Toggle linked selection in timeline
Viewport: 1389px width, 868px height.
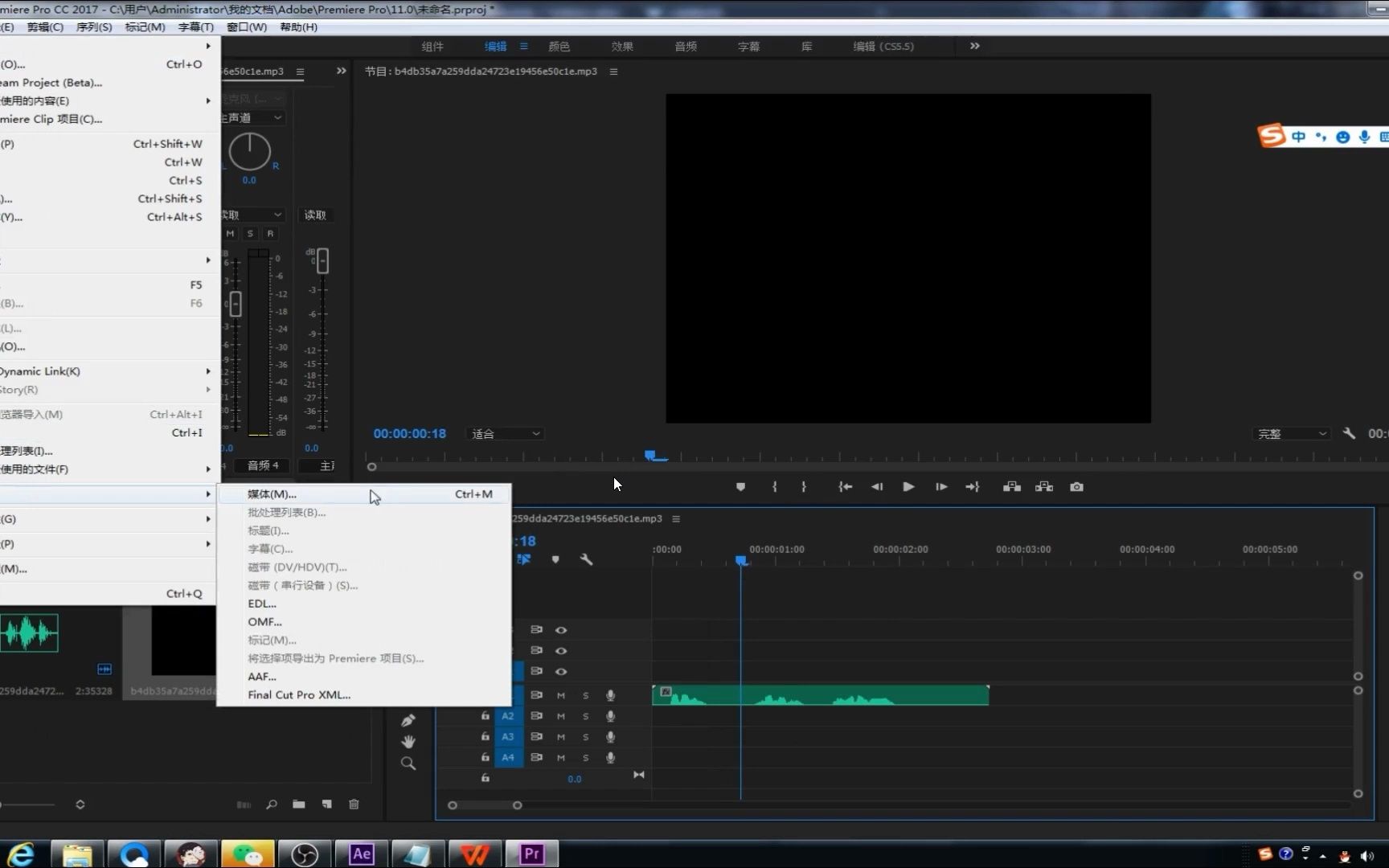[524, 559]
